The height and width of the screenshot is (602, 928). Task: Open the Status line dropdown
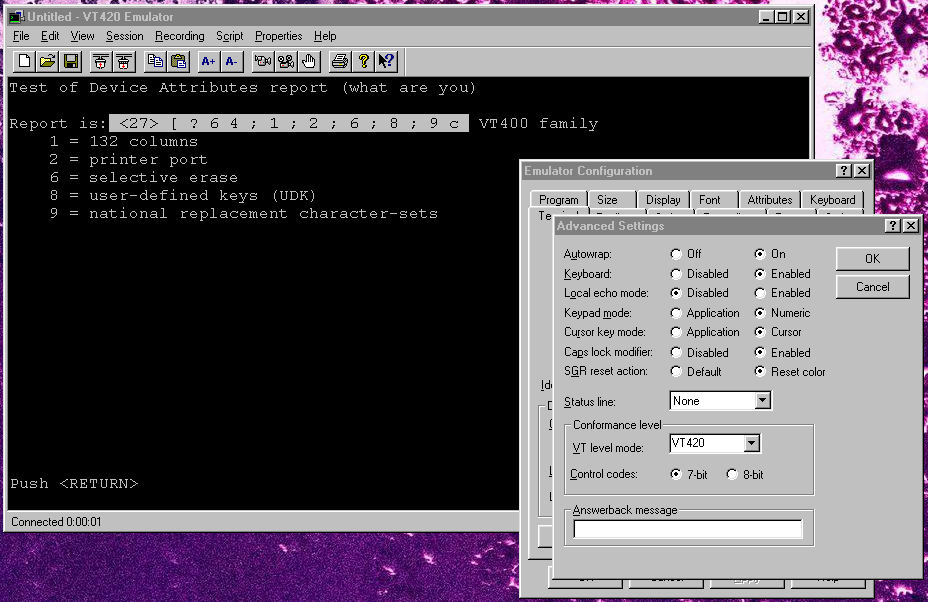point(762,401)
